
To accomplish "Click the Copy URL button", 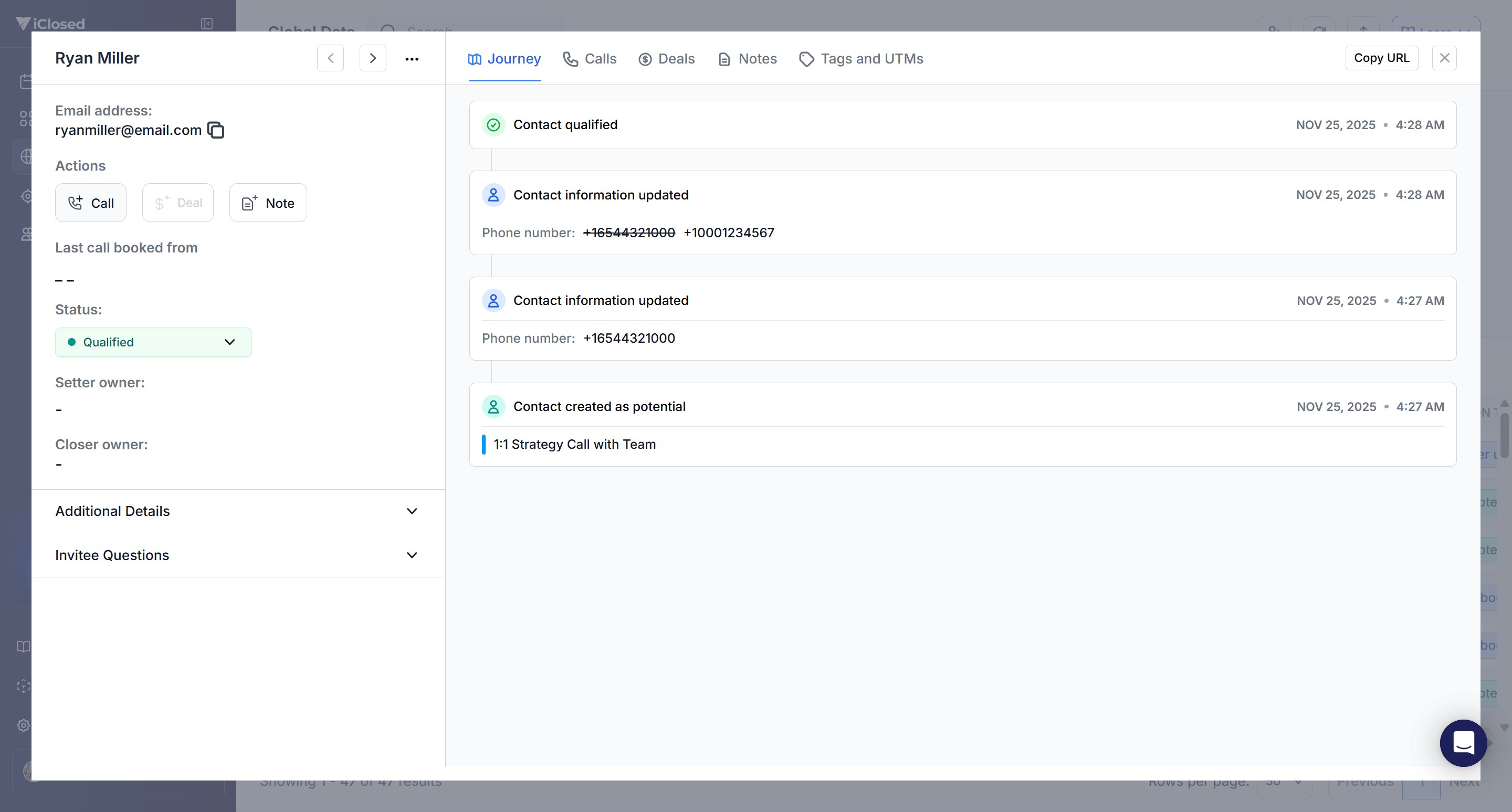I will tap(1381, 58).
